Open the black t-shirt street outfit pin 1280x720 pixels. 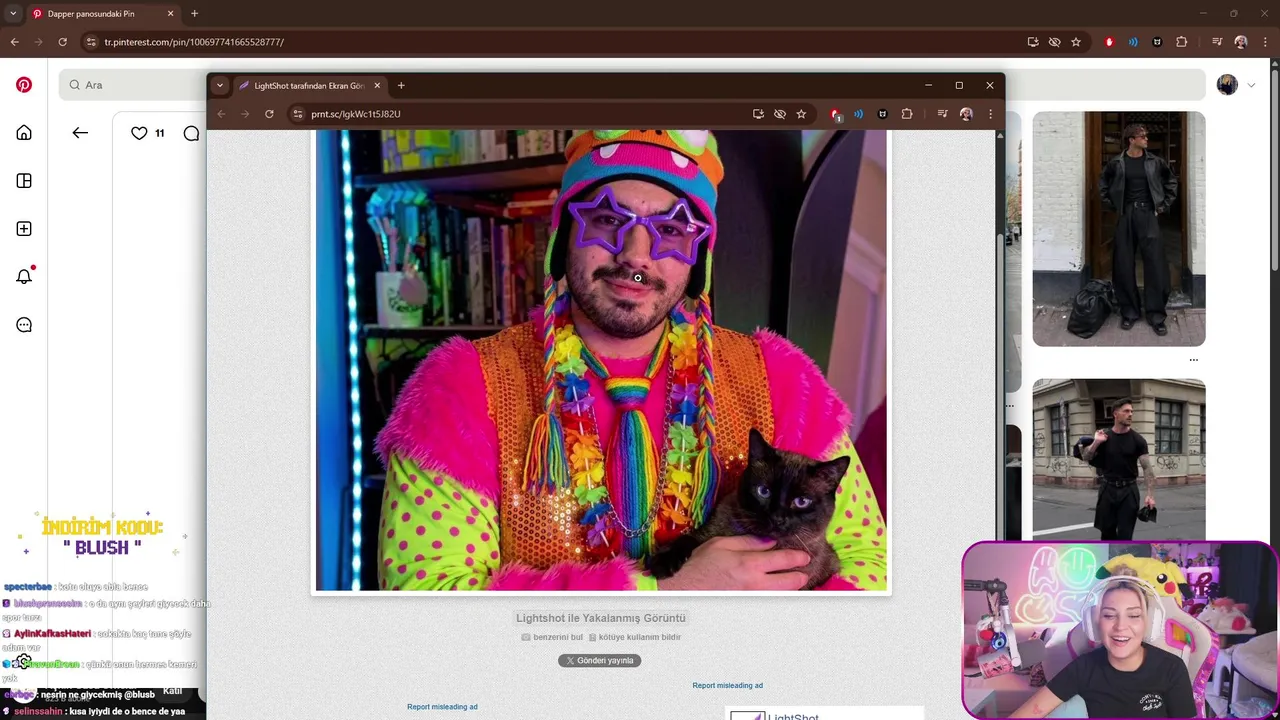click(1118, 460)
